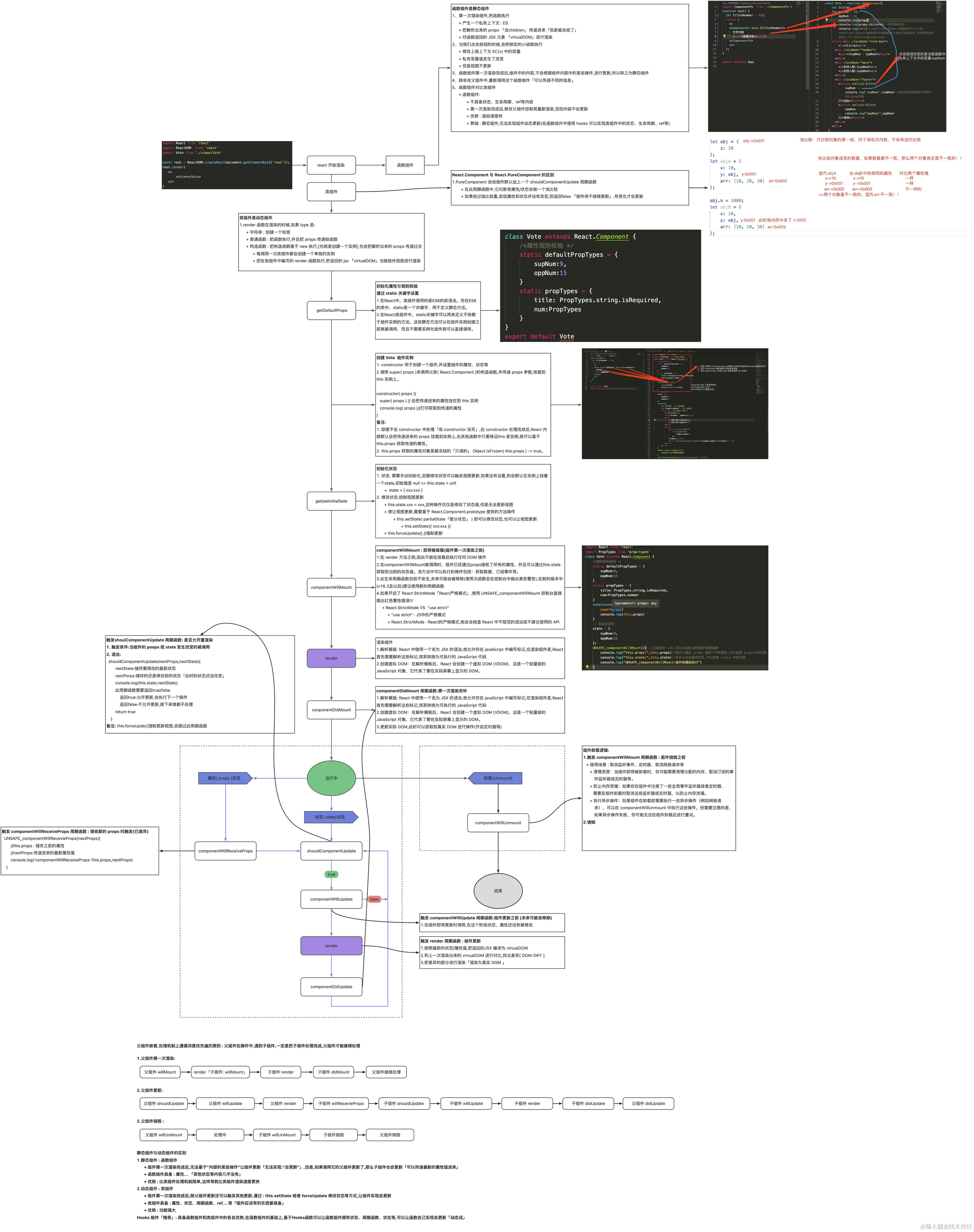Click the 函数组件 node
This screenshot has height=1232, width=974.
[405, 165]
